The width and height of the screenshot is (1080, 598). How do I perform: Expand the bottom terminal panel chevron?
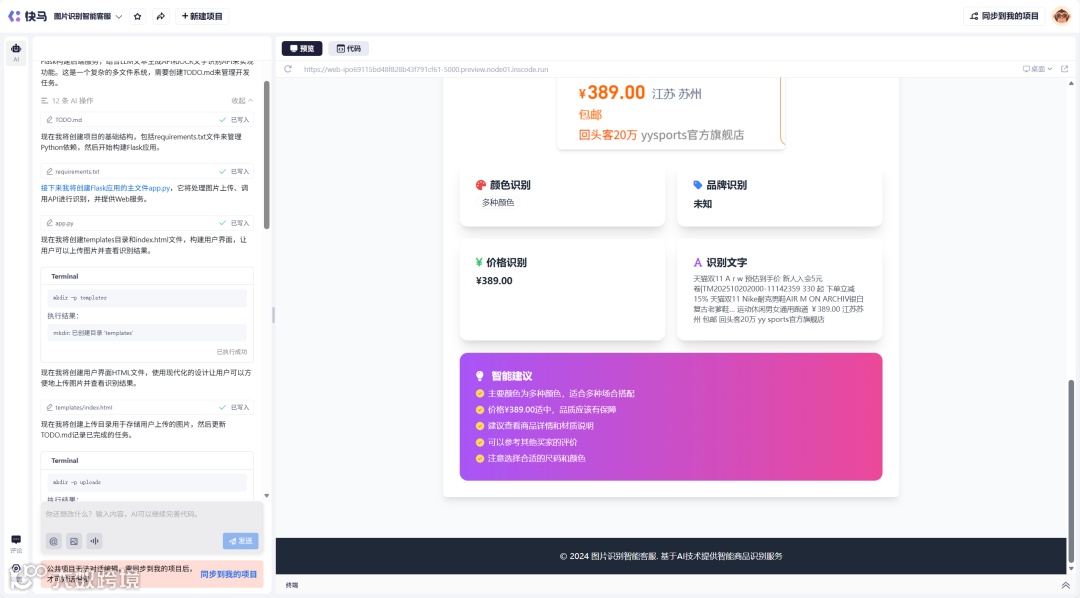pyautogui.click(x=1065, y=585)
